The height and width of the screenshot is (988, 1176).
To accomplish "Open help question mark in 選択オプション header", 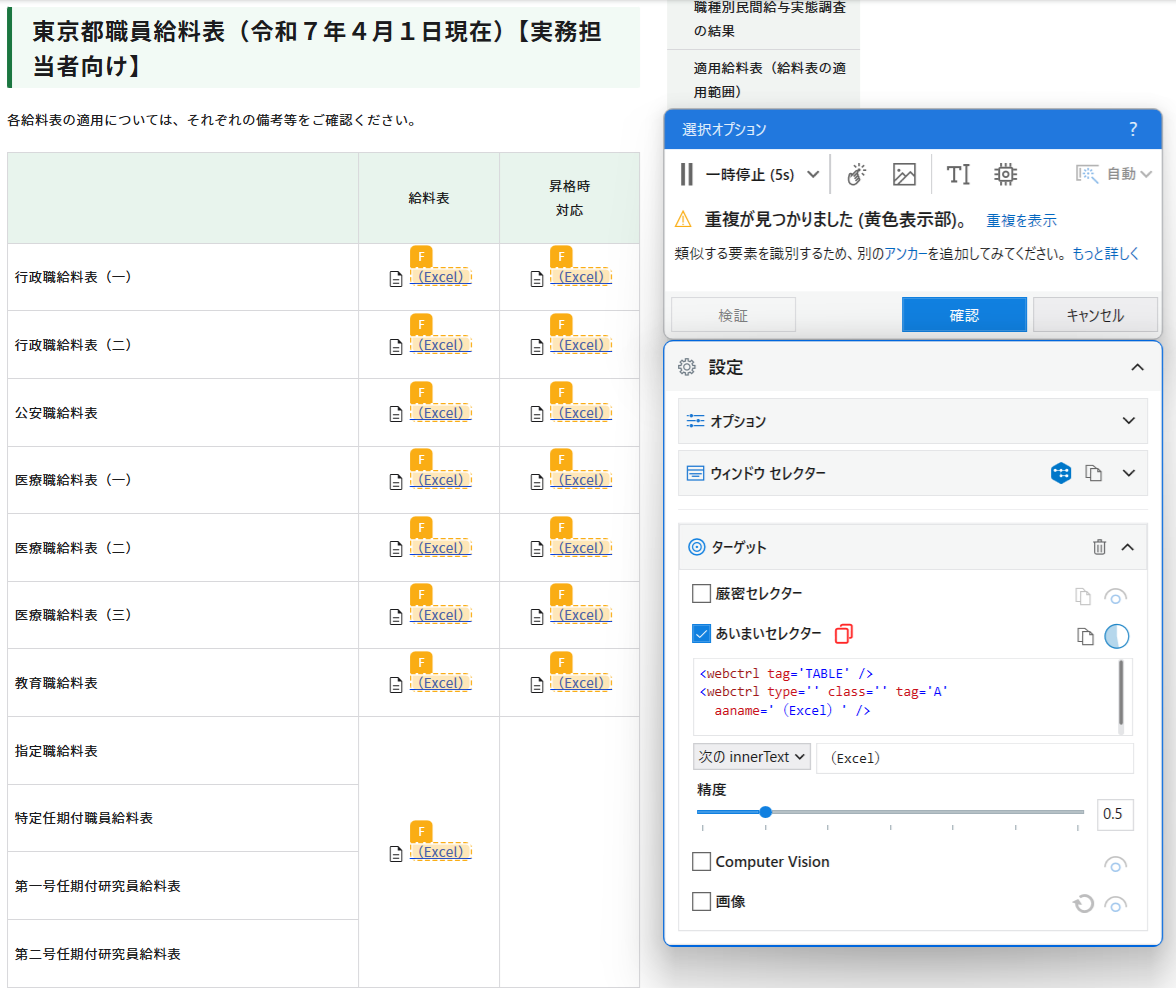I will coord(1132,129).
